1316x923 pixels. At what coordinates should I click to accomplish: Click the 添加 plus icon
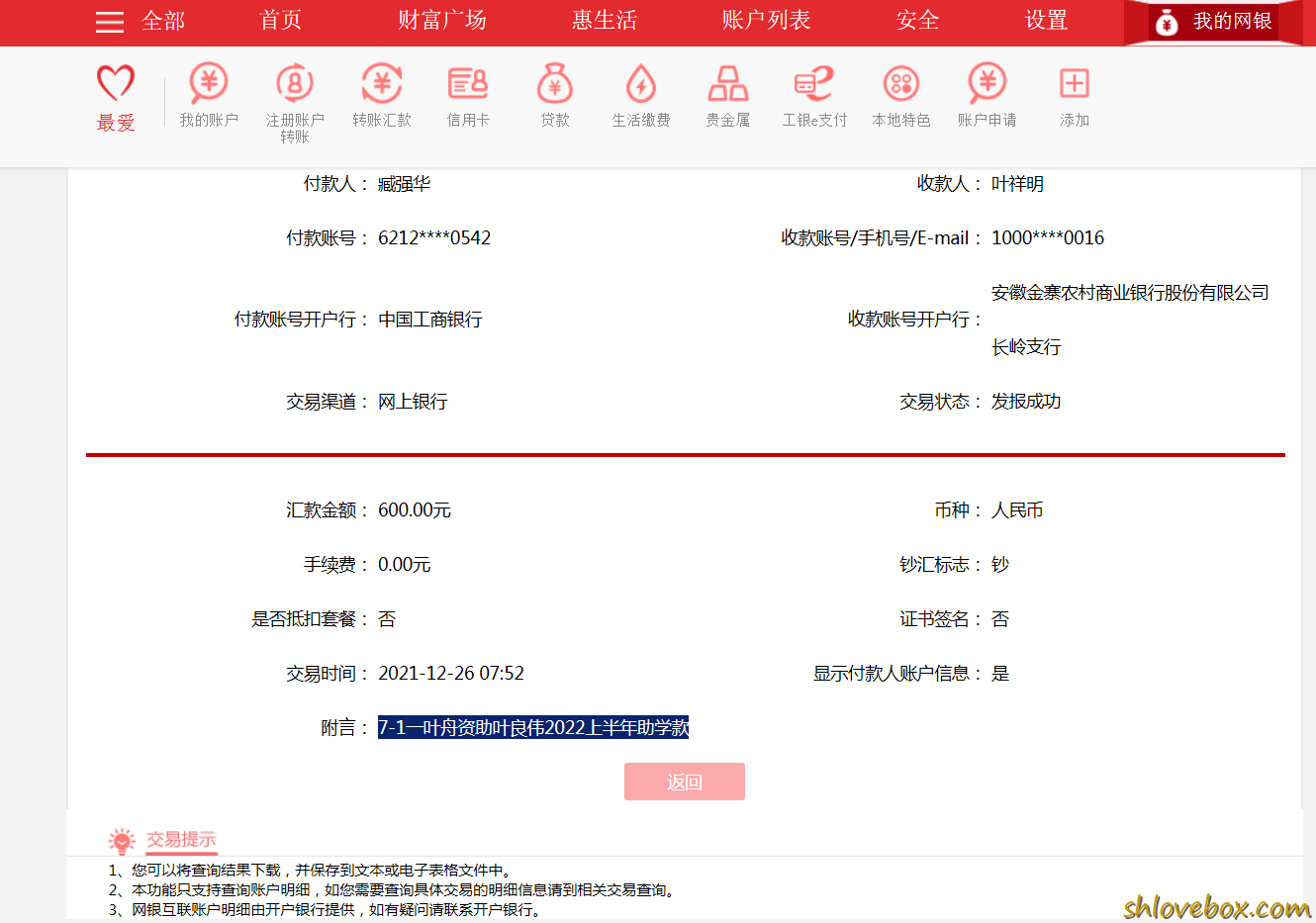pos(1075,83)
